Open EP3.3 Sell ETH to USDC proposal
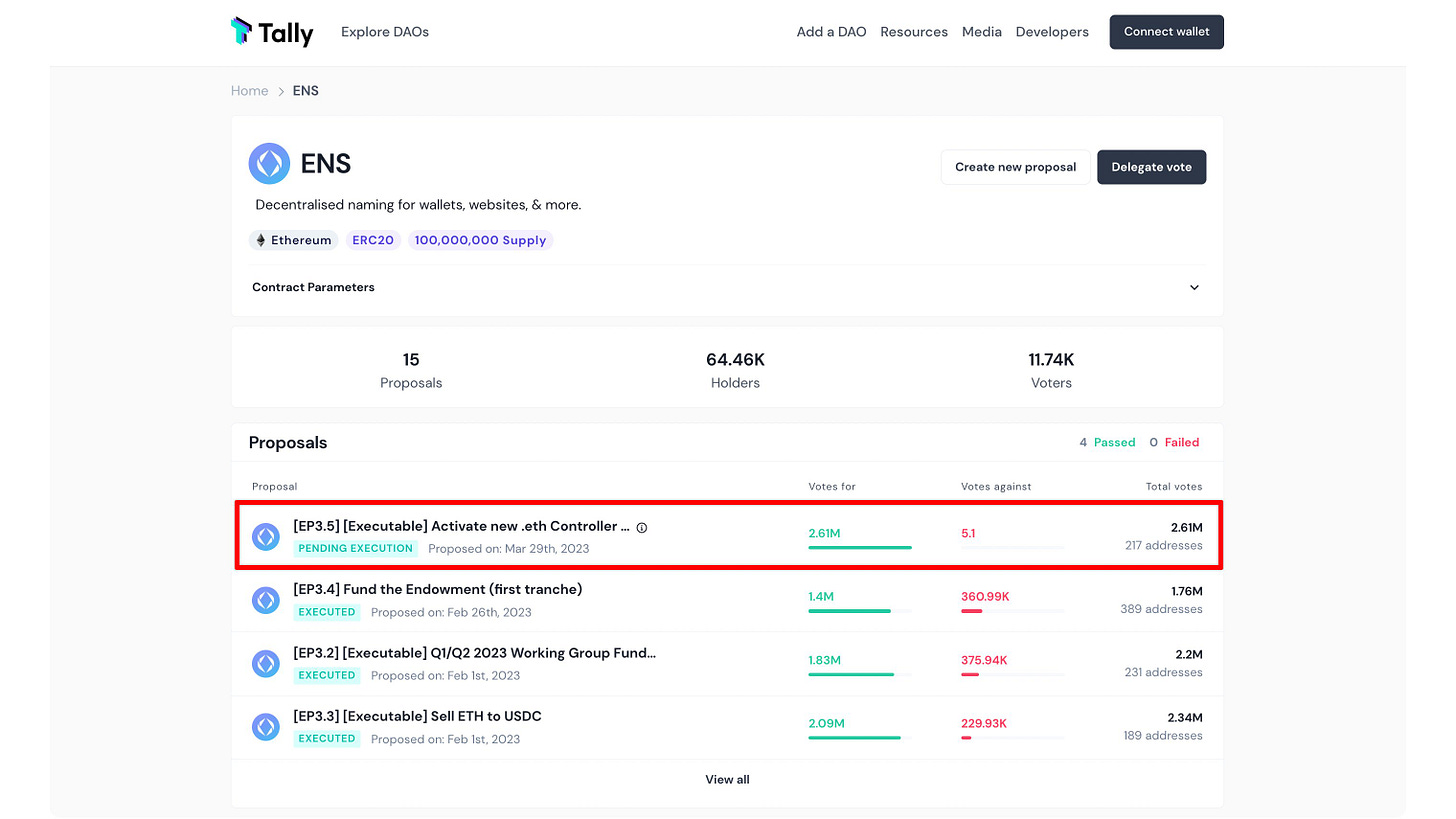The width and height of the screenshot is (1456, 819). click(x=418, y=716)
